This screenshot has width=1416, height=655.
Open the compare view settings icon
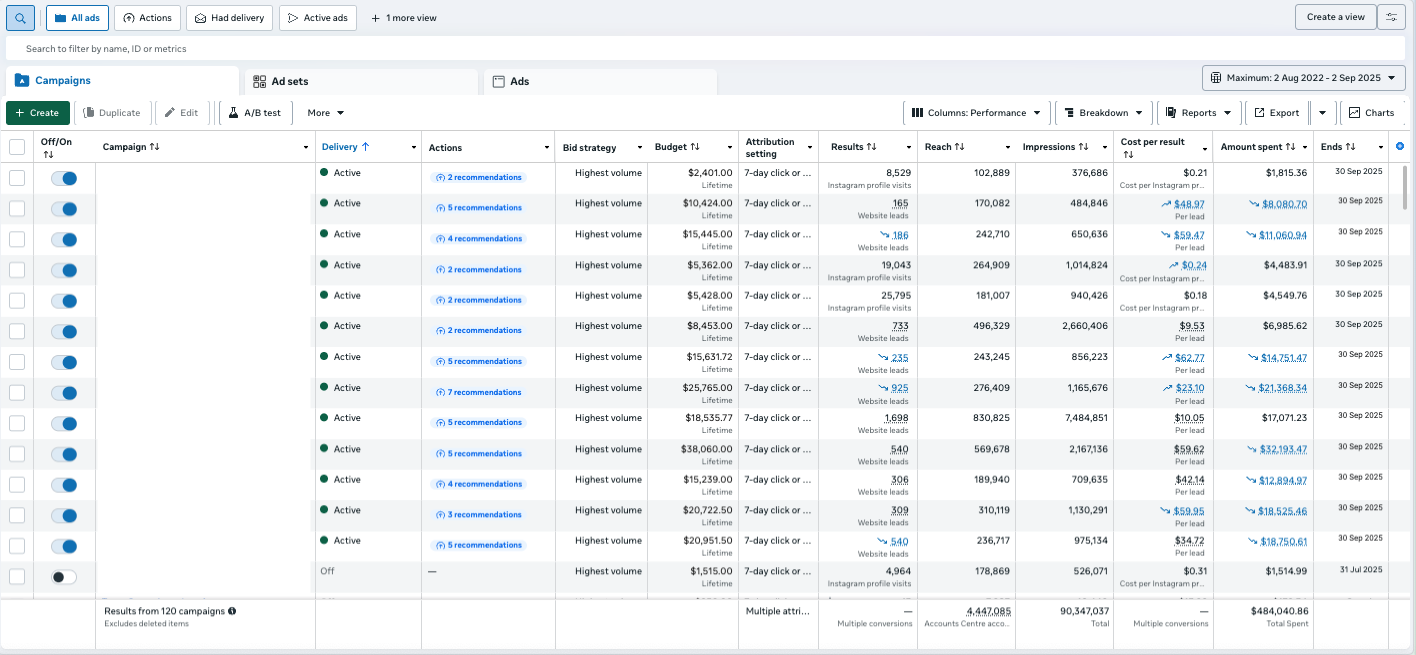[1391, 17]
